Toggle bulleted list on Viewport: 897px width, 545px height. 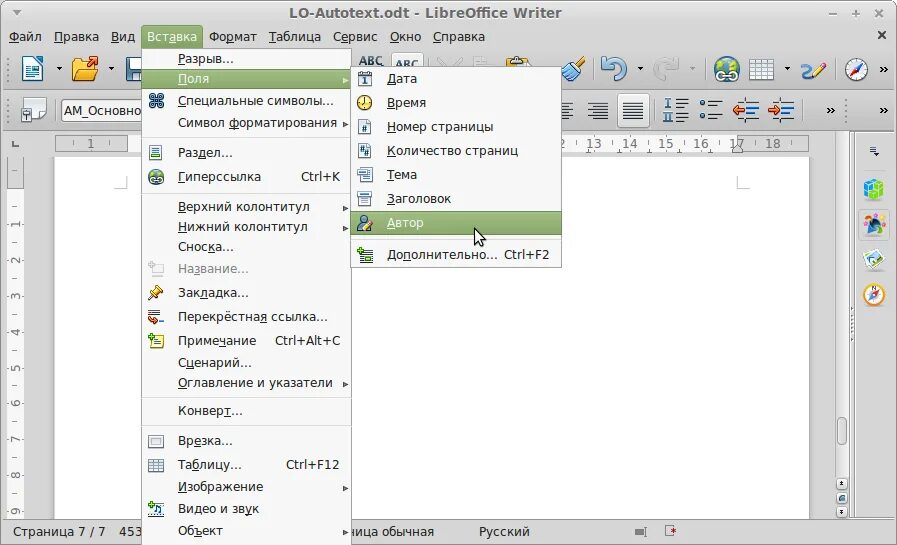(x=711, y=110)
